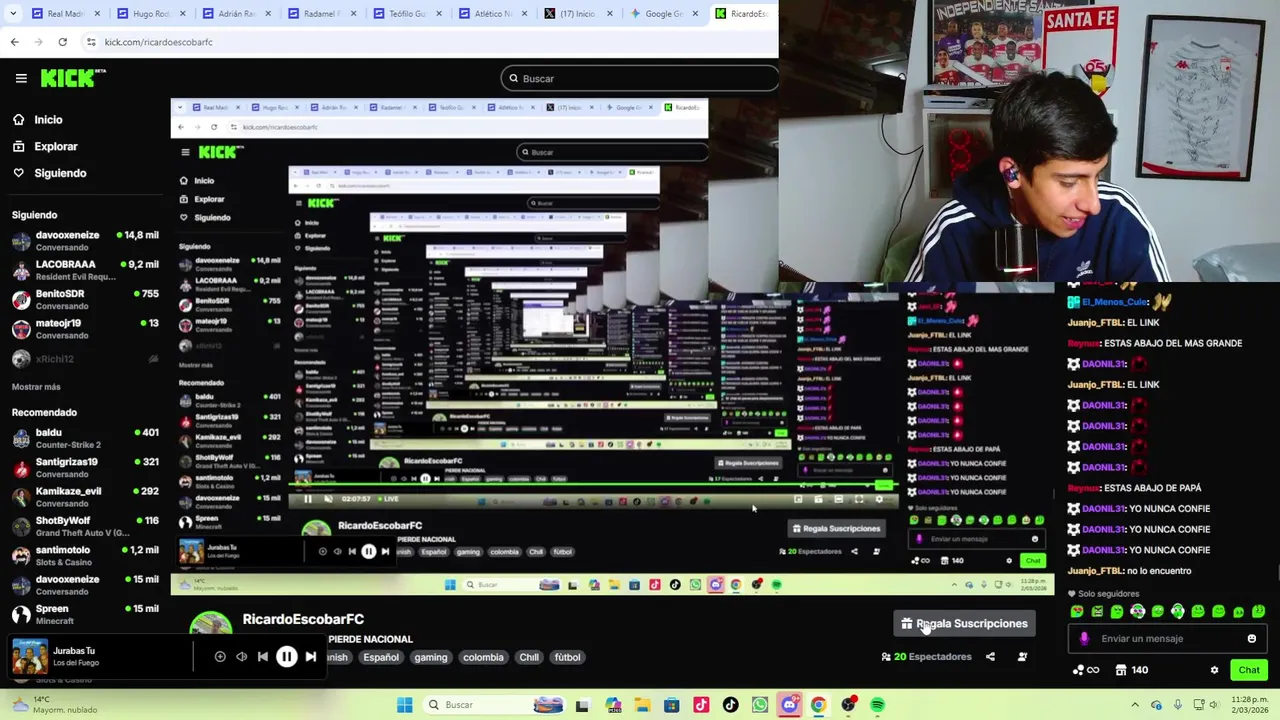1280x720 pixels.
Task: Open recommended channel ShotByWolf
Action: (85, 526)
